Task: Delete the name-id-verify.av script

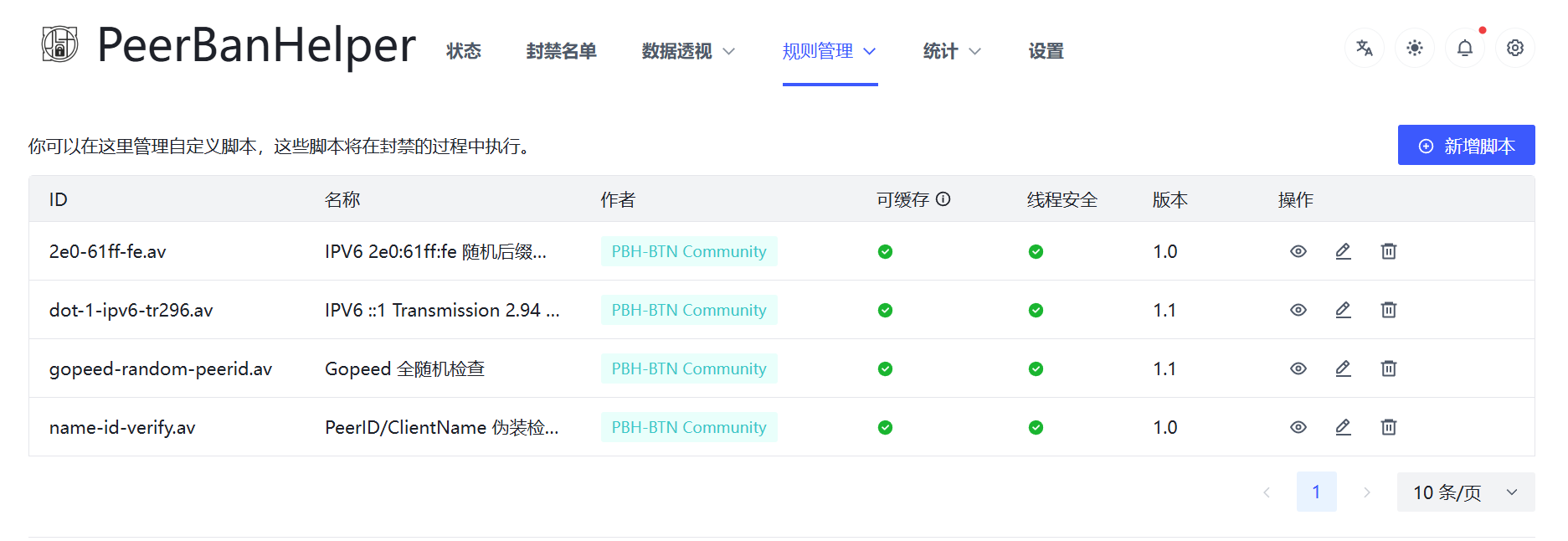Action: 1389,427
